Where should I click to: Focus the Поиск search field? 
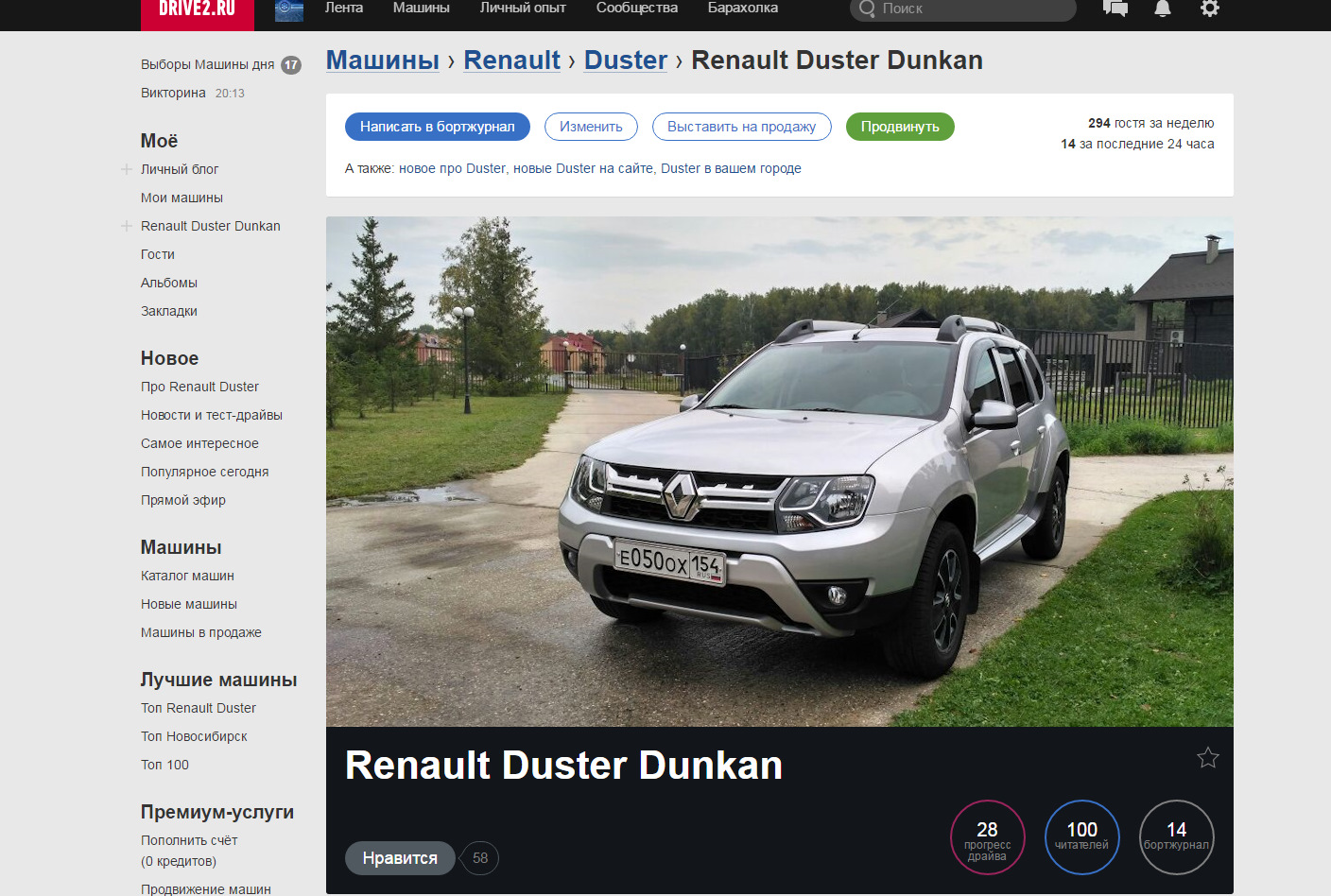[x=963, y=9]
